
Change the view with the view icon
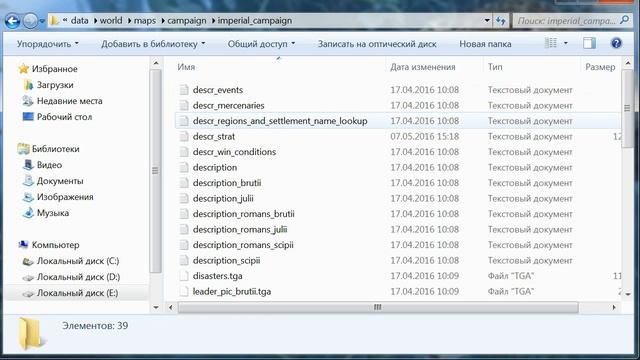tap(551, 43)
